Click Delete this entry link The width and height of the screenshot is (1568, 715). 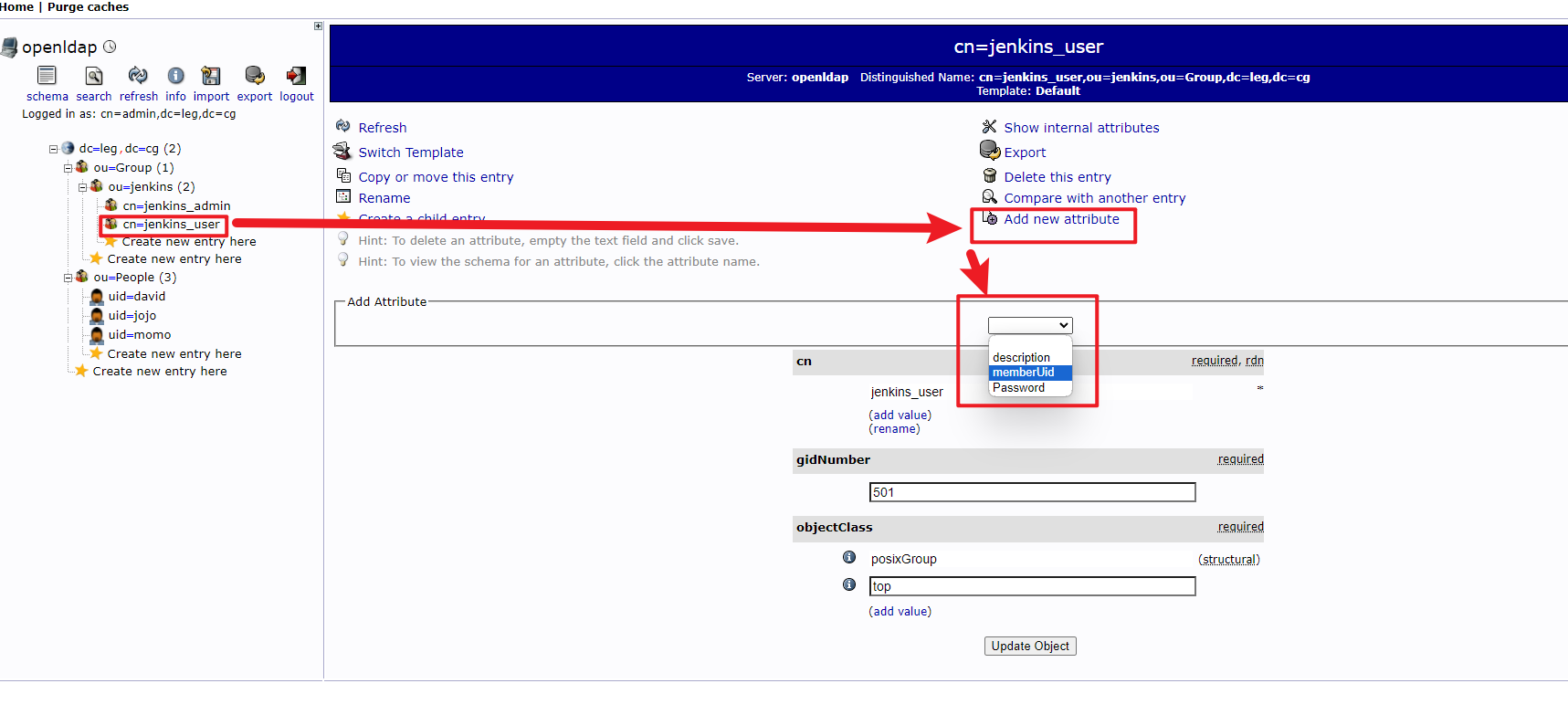coord(1058,177)
